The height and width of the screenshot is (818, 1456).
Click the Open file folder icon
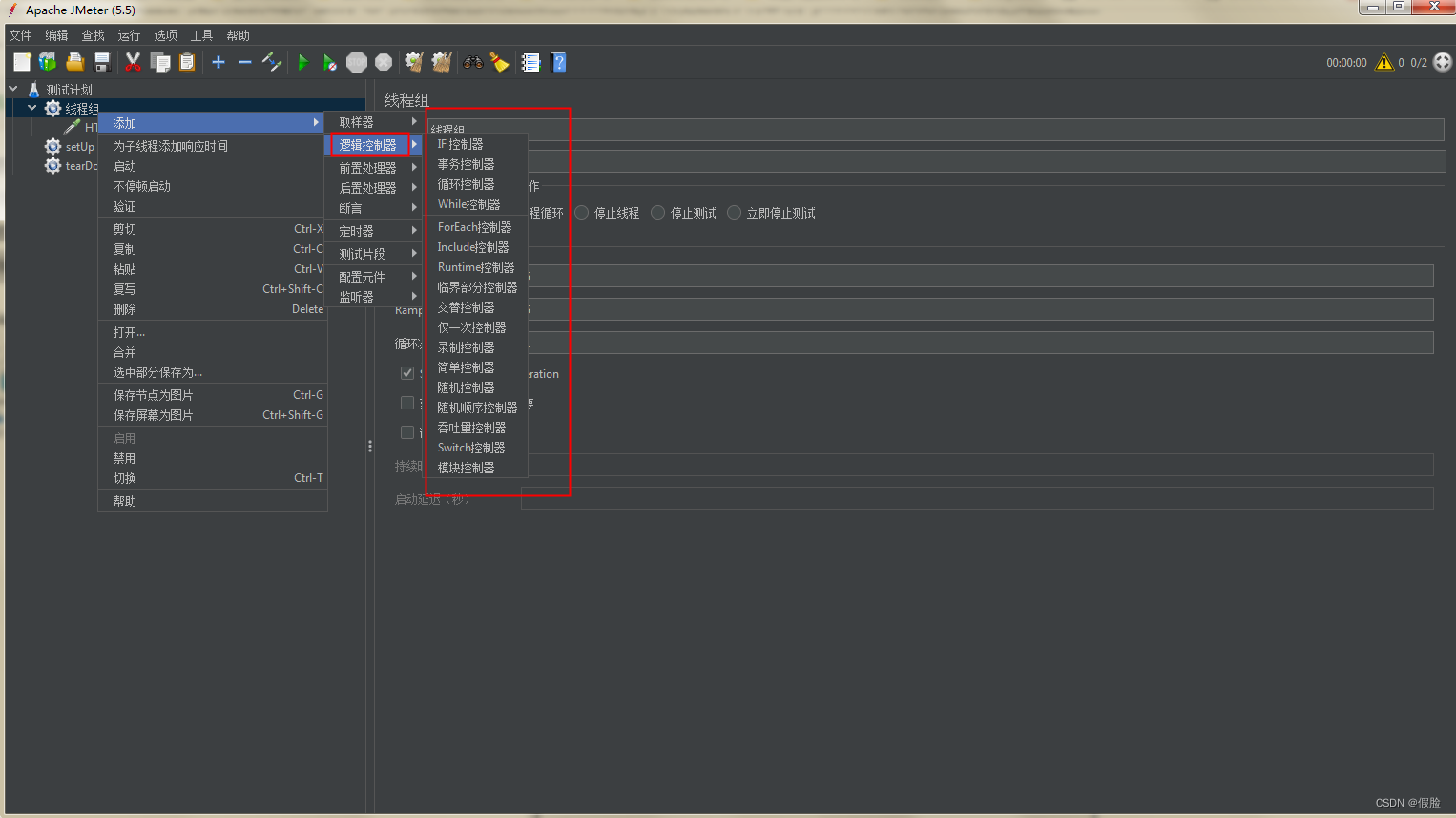[x=74, y=62]
